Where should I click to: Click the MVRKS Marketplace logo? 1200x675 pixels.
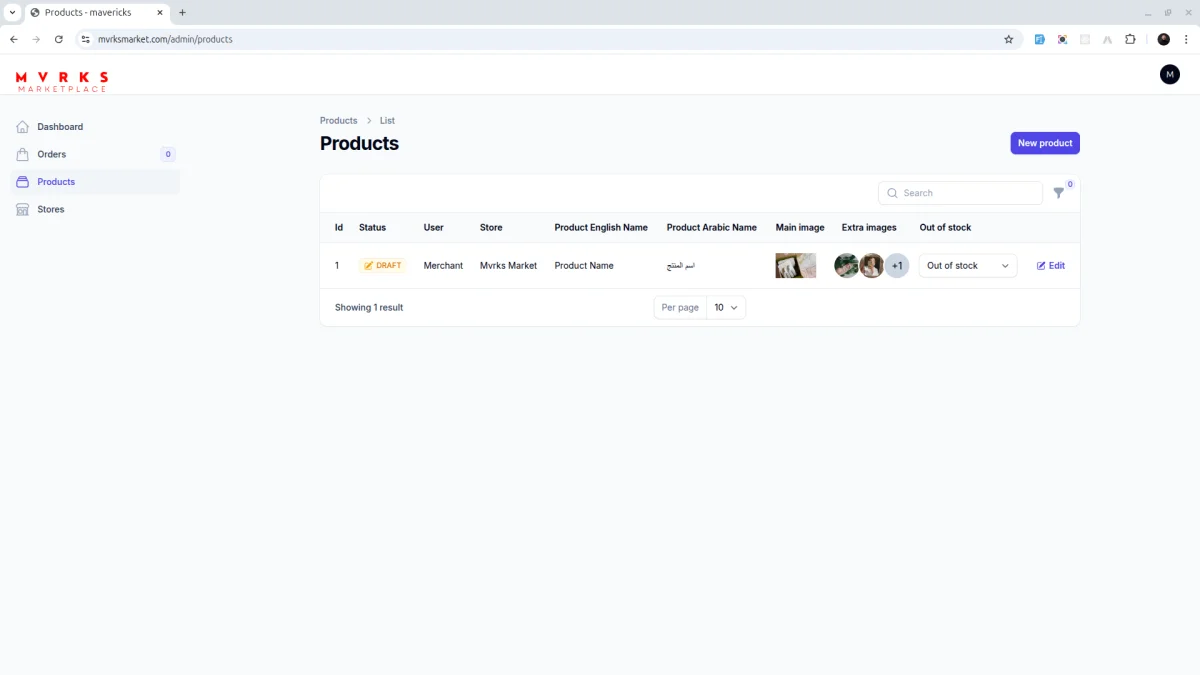tap(62, 82)
